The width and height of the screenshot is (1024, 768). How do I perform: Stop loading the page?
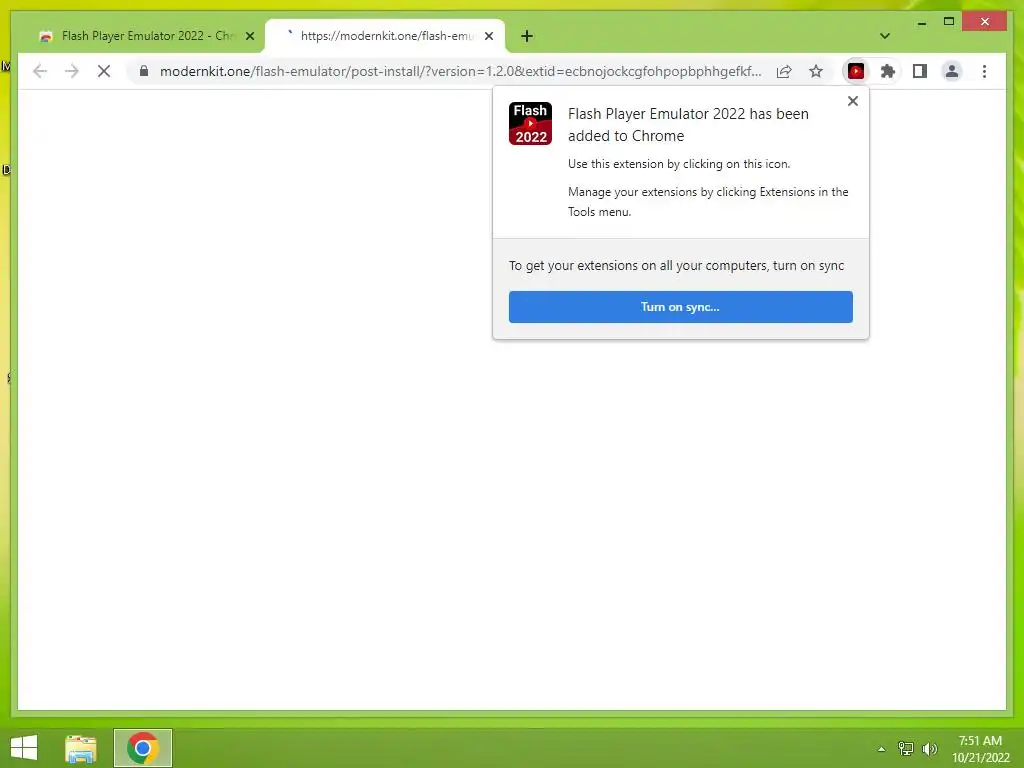[x=104, y=71]
